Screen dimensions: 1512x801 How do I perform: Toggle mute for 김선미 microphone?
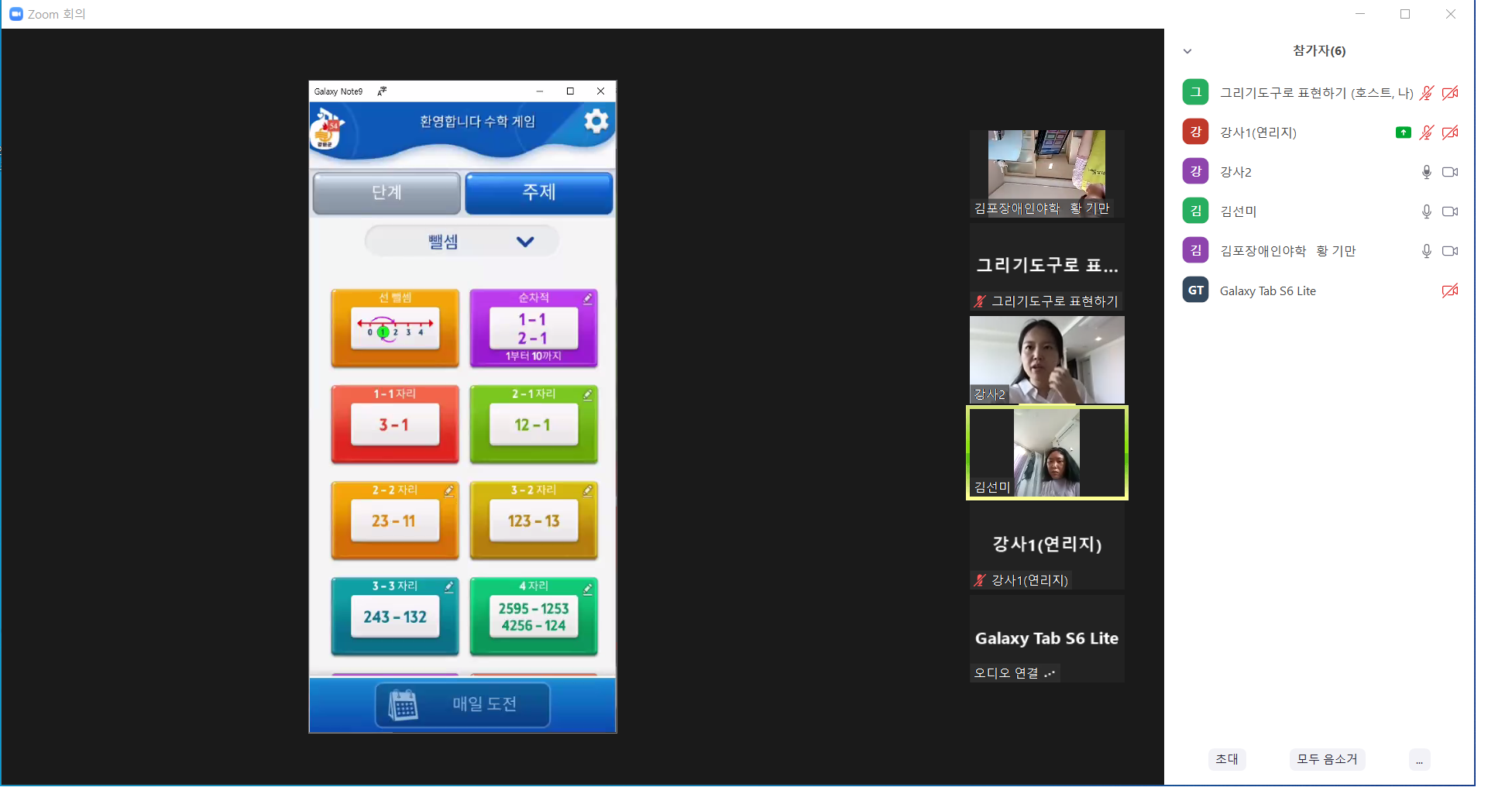(x=1426, y=211)
